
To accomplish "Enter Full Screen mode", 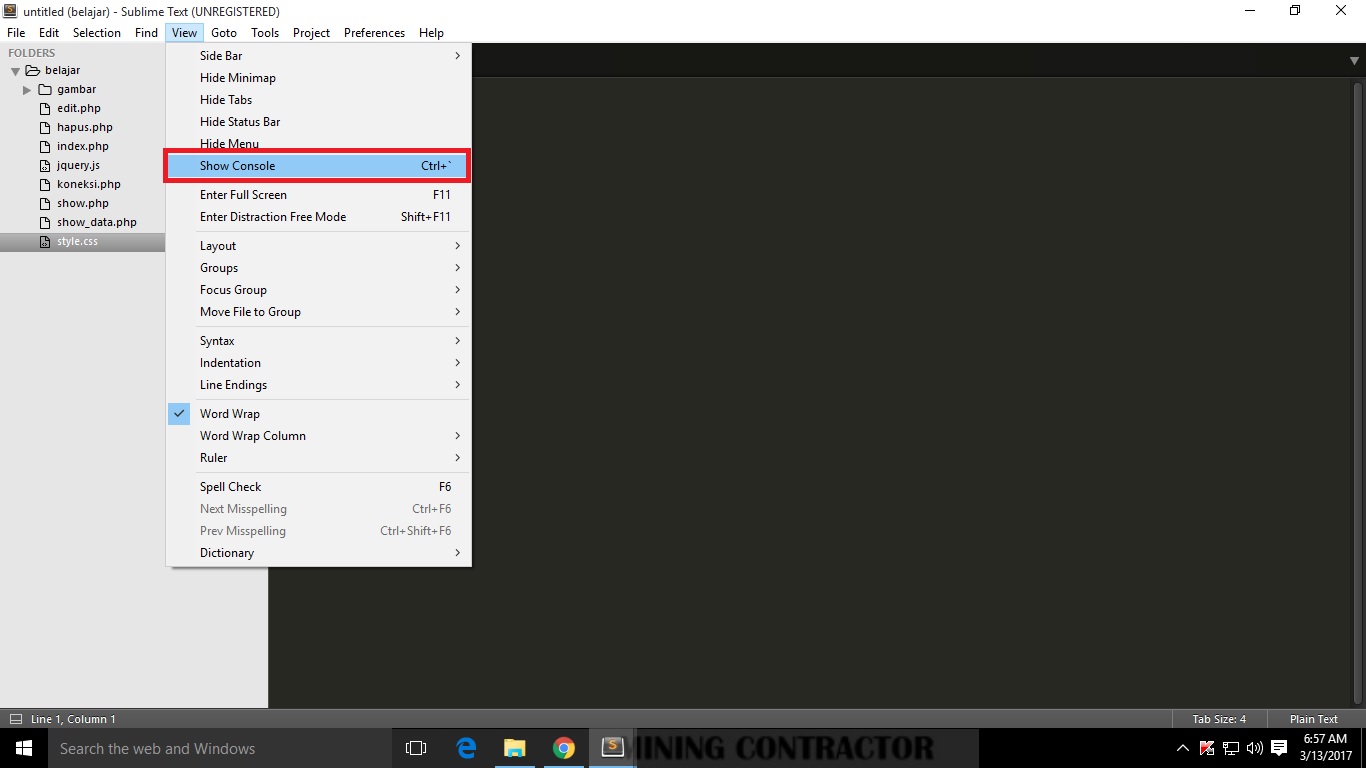I will pyautogui.click(x=243, y=194).
